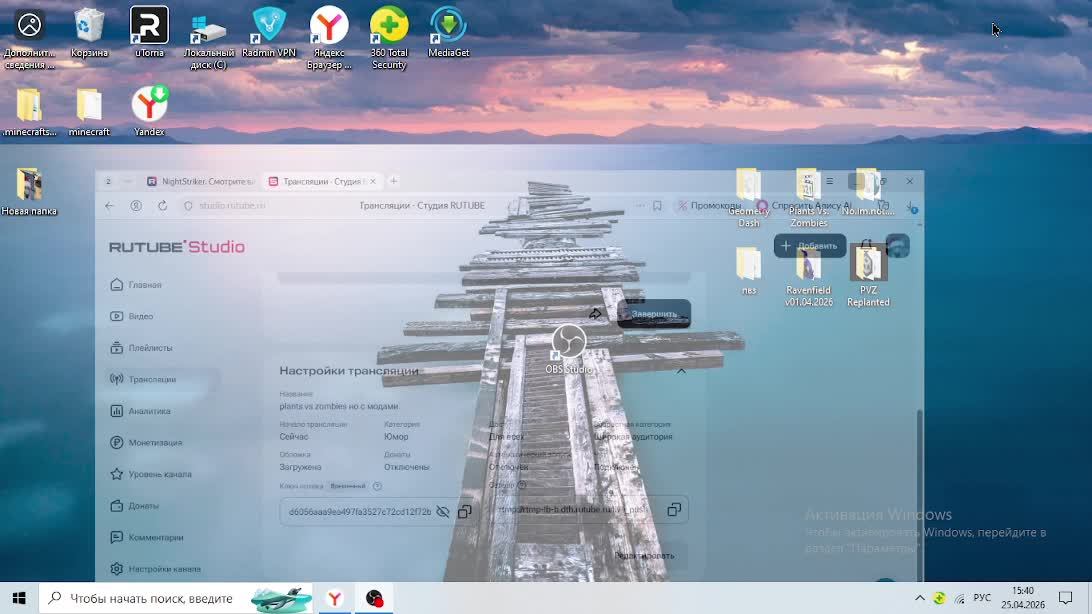This screenshot has width=1092, height=614.
Task: Launch OBS Studio desktop shortcut
Action: (569, 349)
